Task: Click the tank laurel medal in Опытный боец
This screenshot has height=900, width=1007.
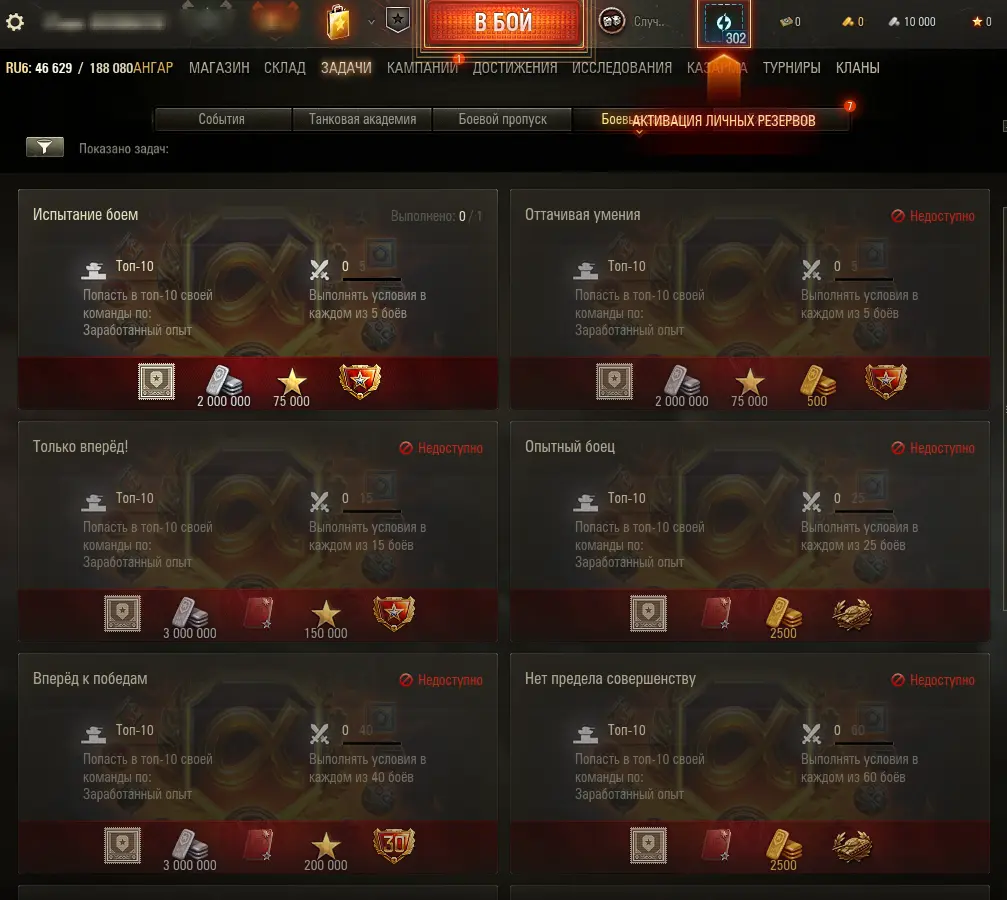Action: point(852,614)
